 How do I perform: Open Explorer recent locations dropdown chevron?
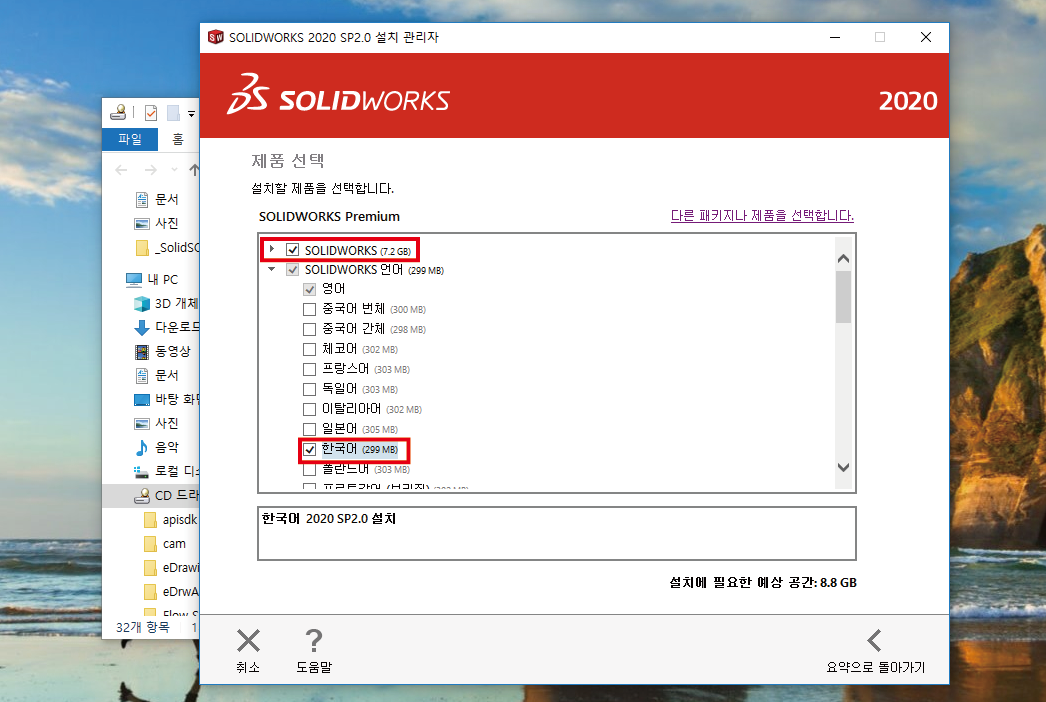(x=175, y=170)
